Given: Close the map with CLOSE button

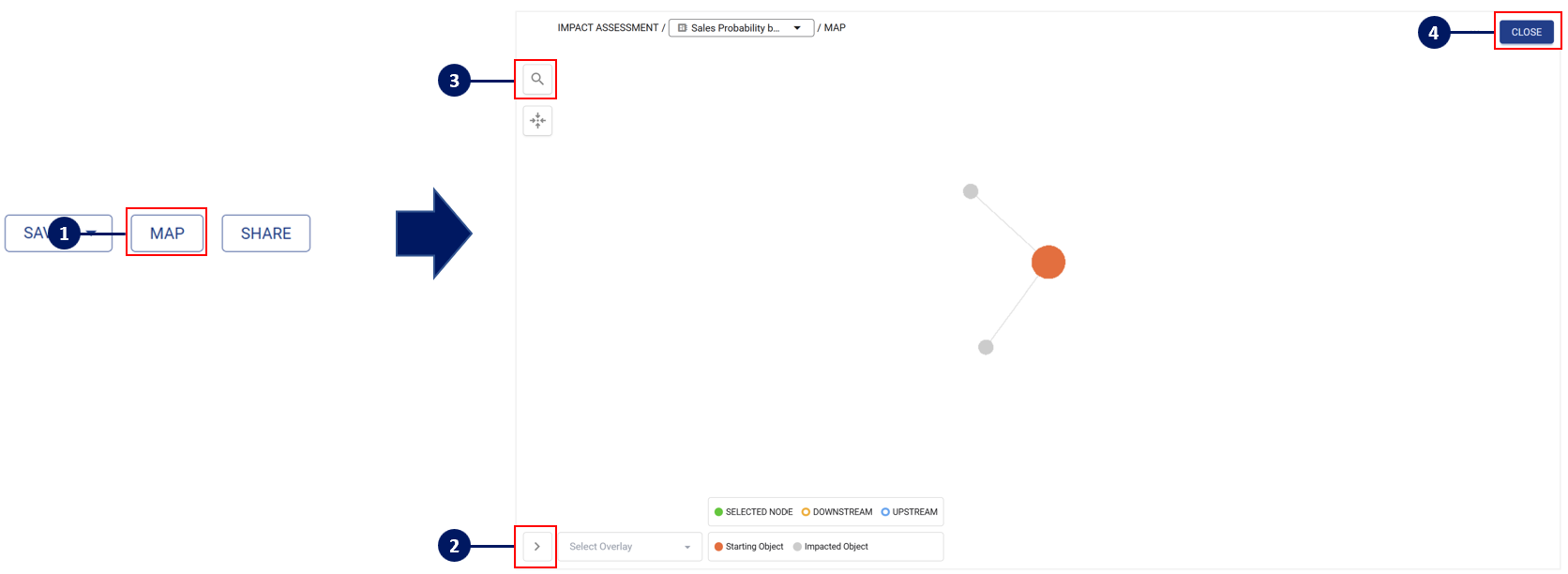Looking at the screenshot, I should click(1526, 32).
